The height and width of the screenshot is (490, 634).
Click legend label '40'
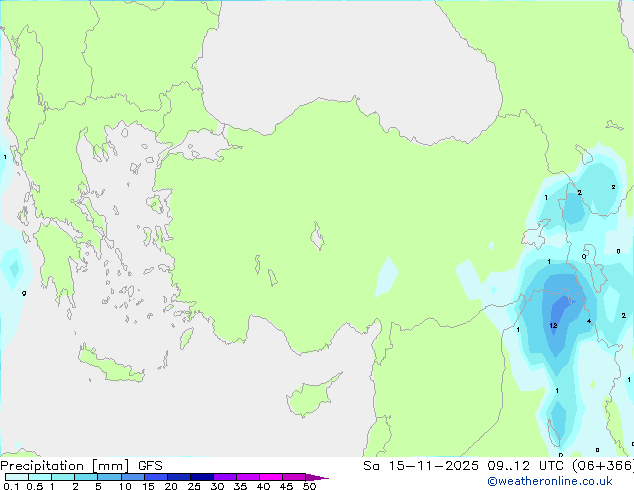pos(263,486)
